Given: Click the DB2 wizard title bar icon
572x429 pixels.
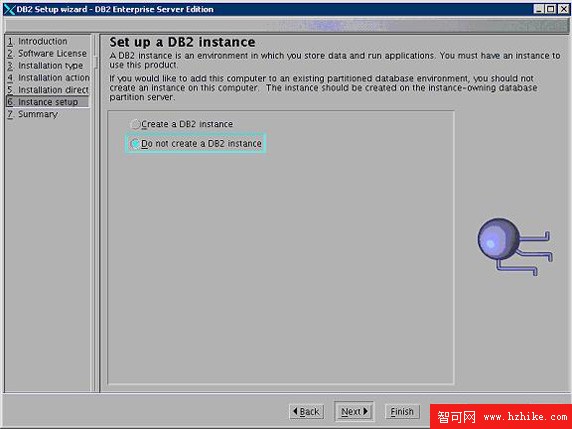Looking at the screenshot, I should [9, 9].
